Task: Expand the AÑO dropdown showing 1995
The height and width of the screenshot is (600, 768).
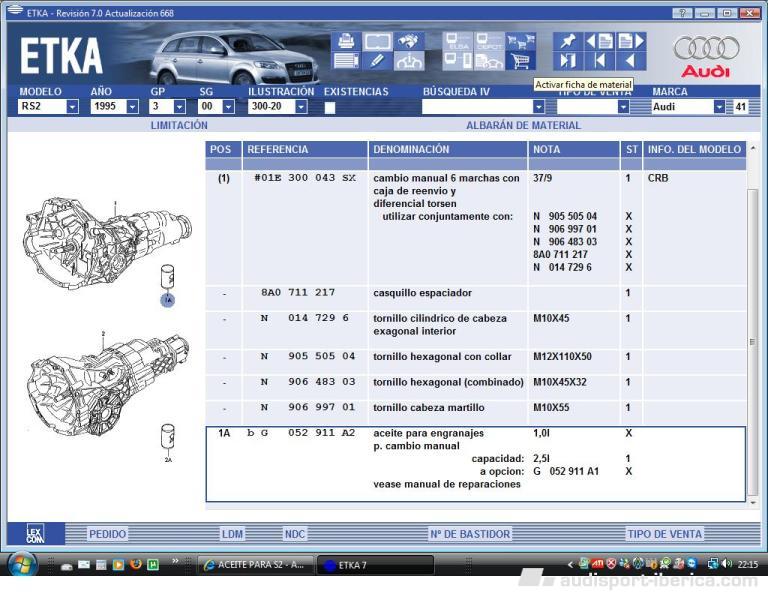Action: pyautogui.click(x=132, y=106)
